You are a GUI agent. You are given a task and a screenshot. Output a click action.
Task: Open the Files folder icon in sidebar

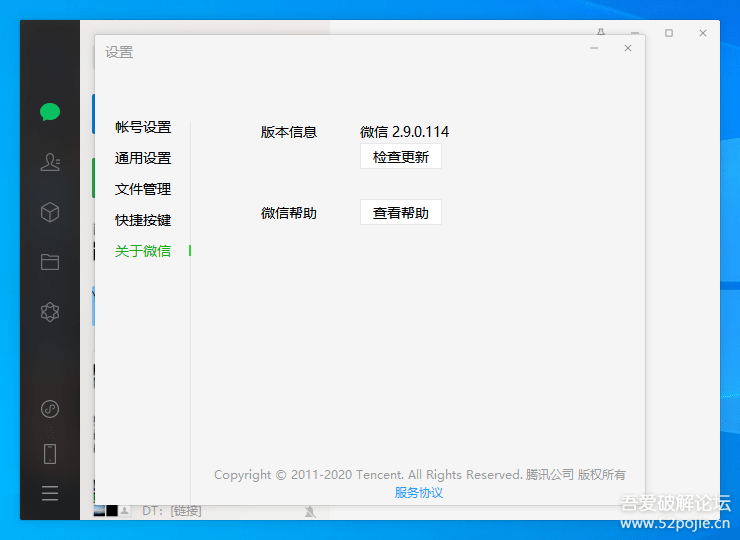50,262
